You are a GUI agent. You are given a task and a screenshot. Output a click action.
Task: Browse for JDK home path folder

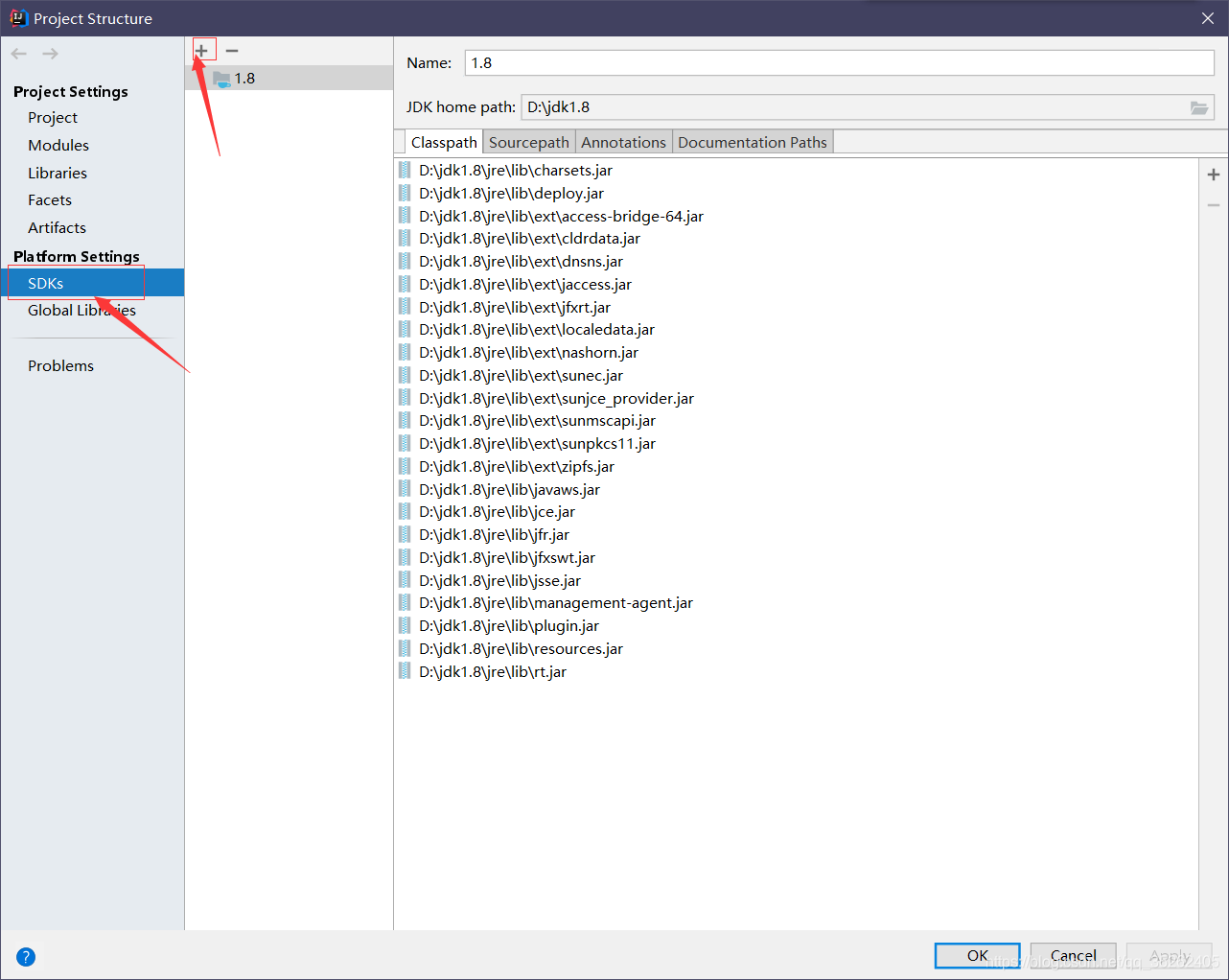(x=1199, y=107)
